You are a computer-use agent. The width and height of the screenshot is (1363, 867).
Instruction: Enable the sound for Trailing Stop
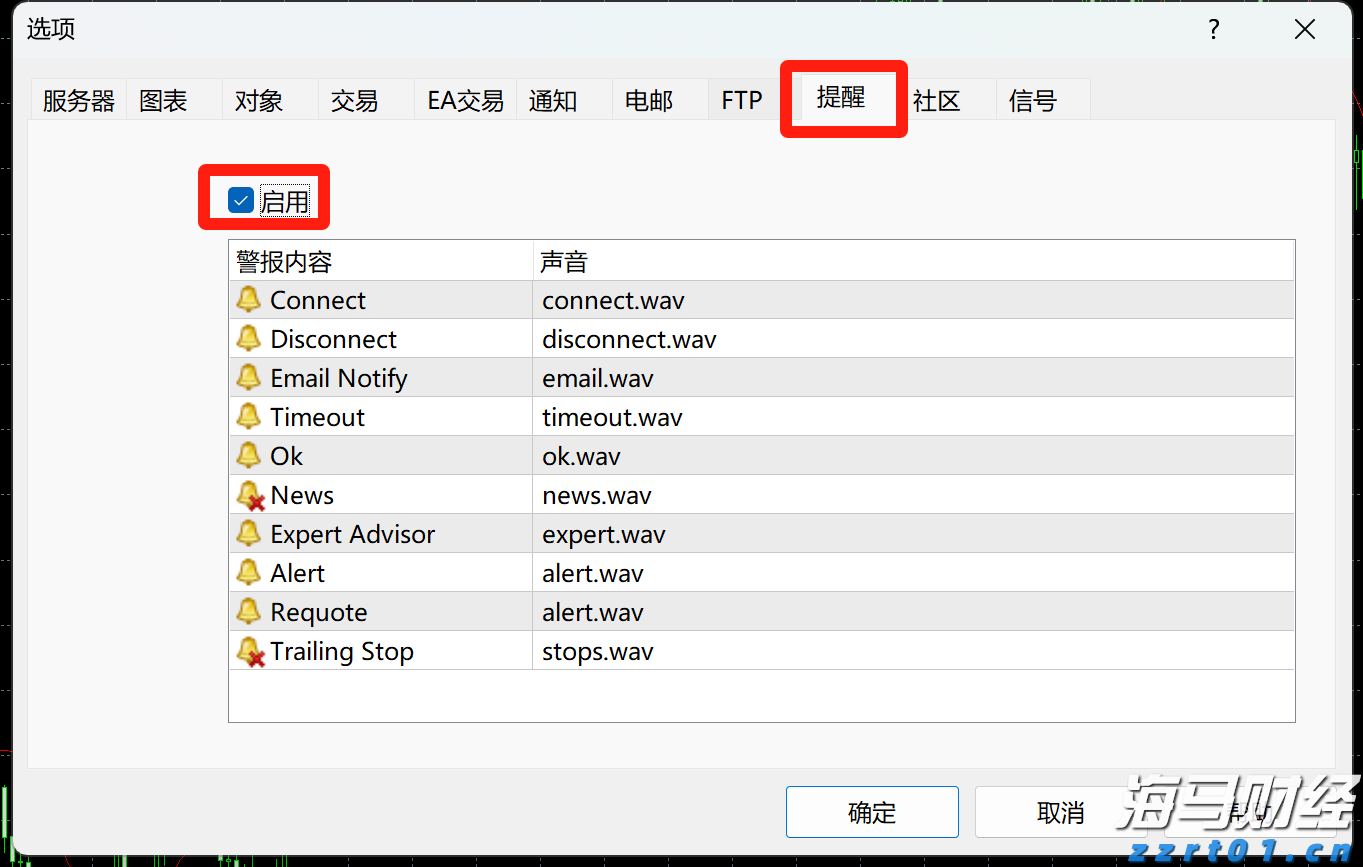pyautogui.click(x=248, y=650)
